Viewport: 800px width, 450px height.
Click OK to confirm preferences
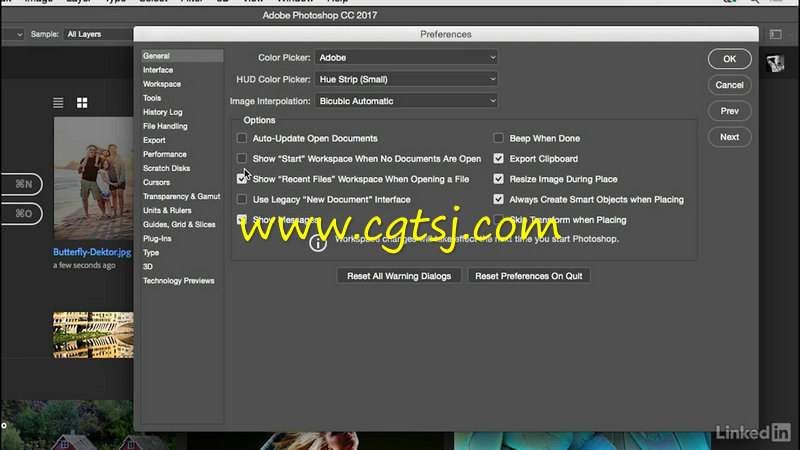[730, 59]
